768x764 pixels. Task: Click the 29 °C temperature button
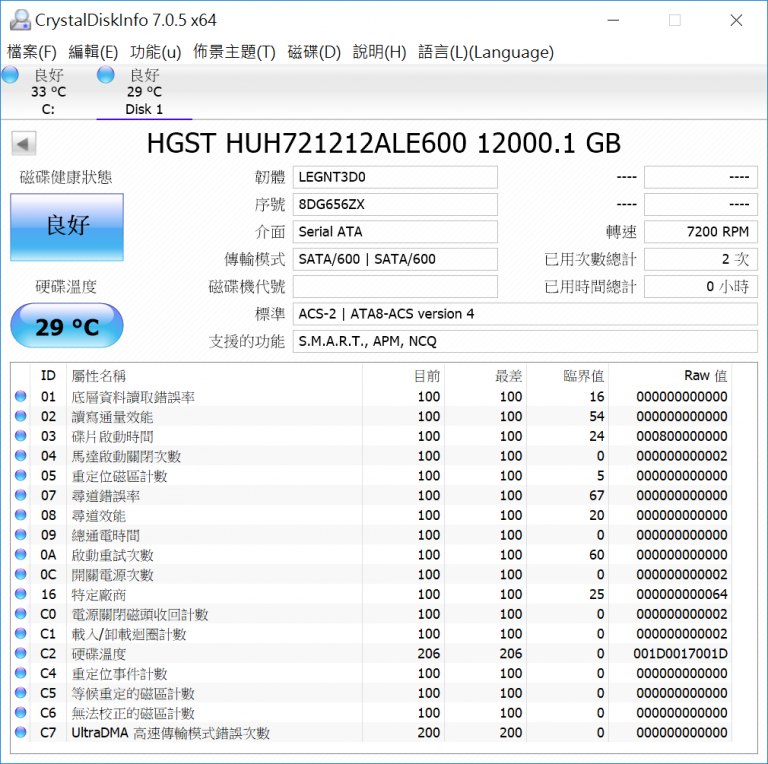point(67,326)
